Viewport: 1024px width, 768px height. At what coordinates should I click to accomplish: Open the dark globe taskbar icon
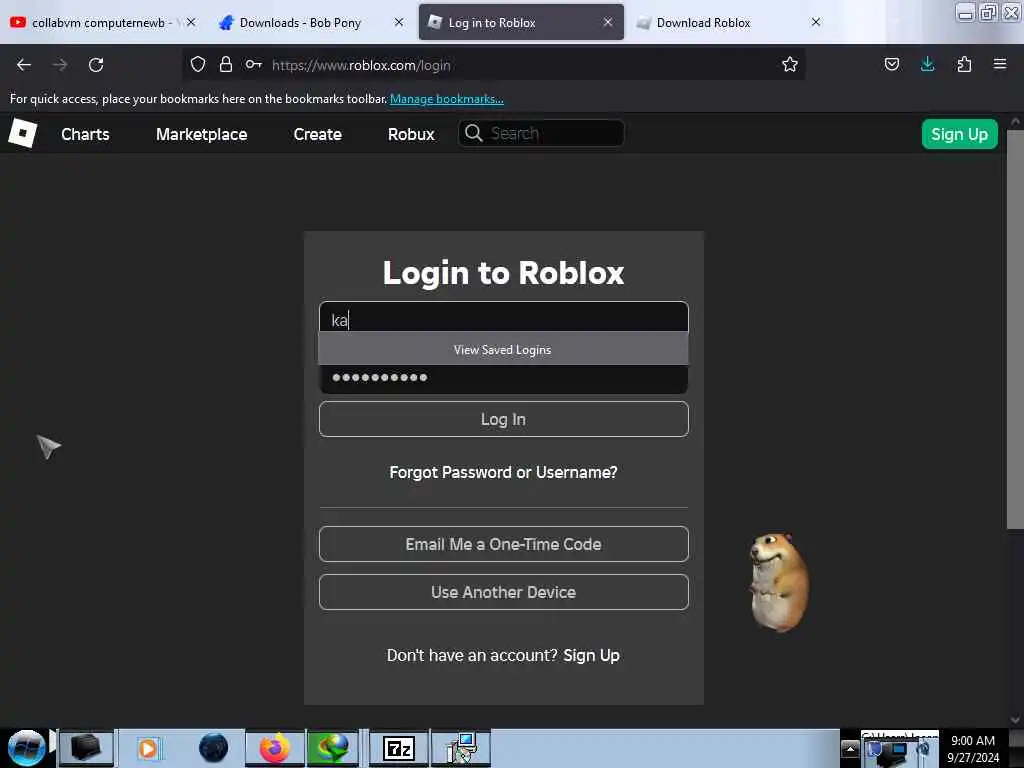pos(214,748)
